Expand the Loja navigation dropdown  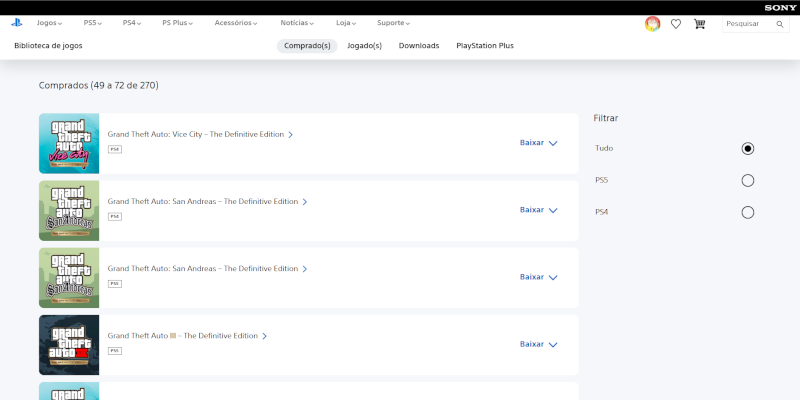[x=346, y=23]
